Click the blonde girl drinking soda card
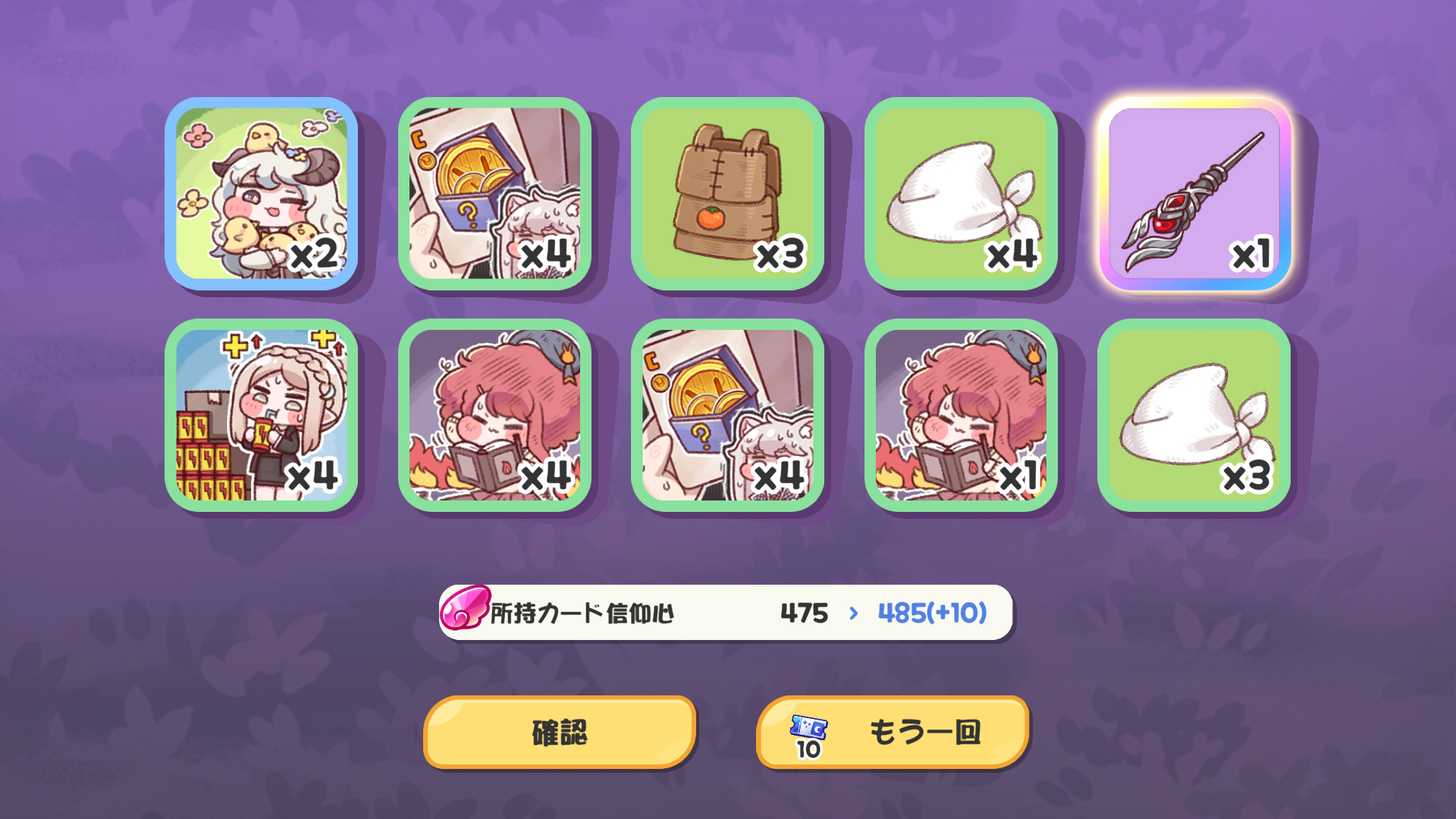The width and height of the screenshot is (1456, 819). coord(261,415)
